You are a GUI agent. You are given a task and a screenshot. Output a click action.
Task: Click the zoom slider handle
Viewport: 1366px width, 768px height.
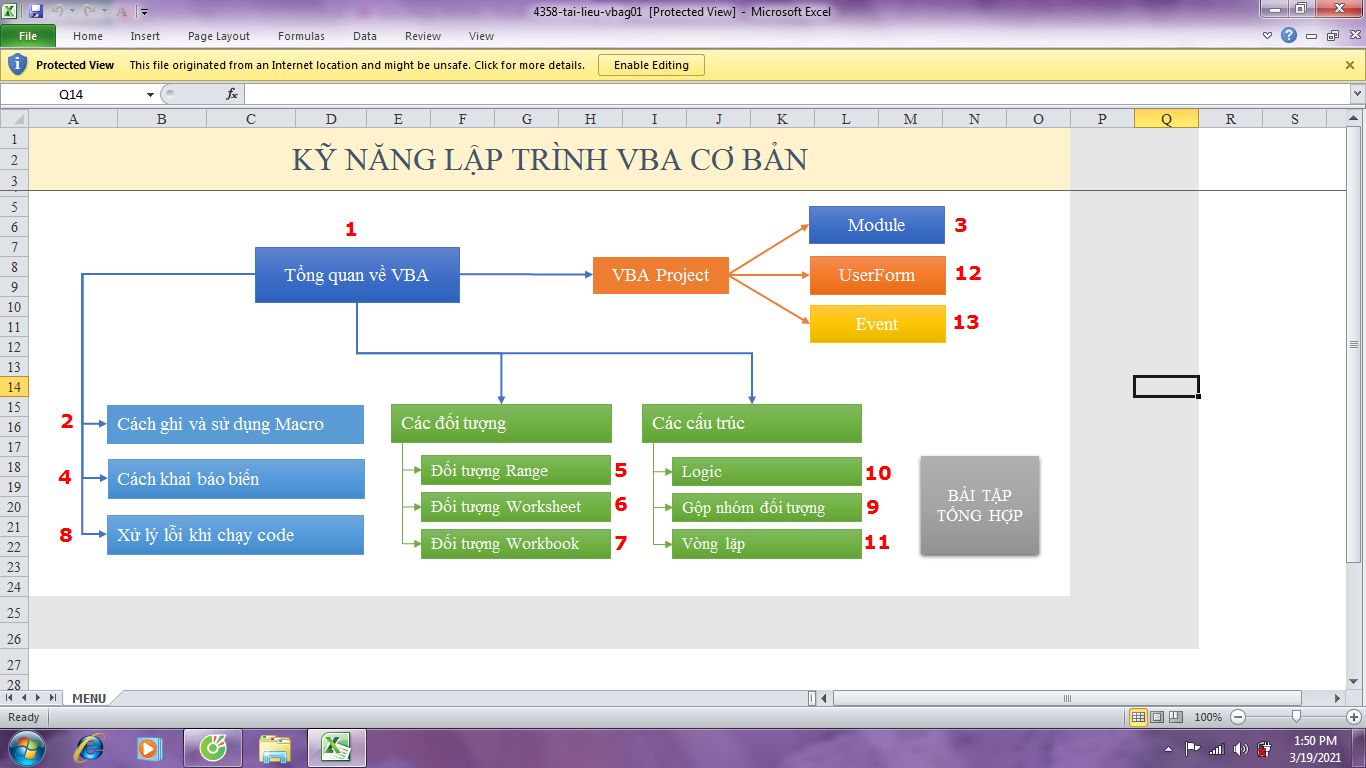point(1296,717)
